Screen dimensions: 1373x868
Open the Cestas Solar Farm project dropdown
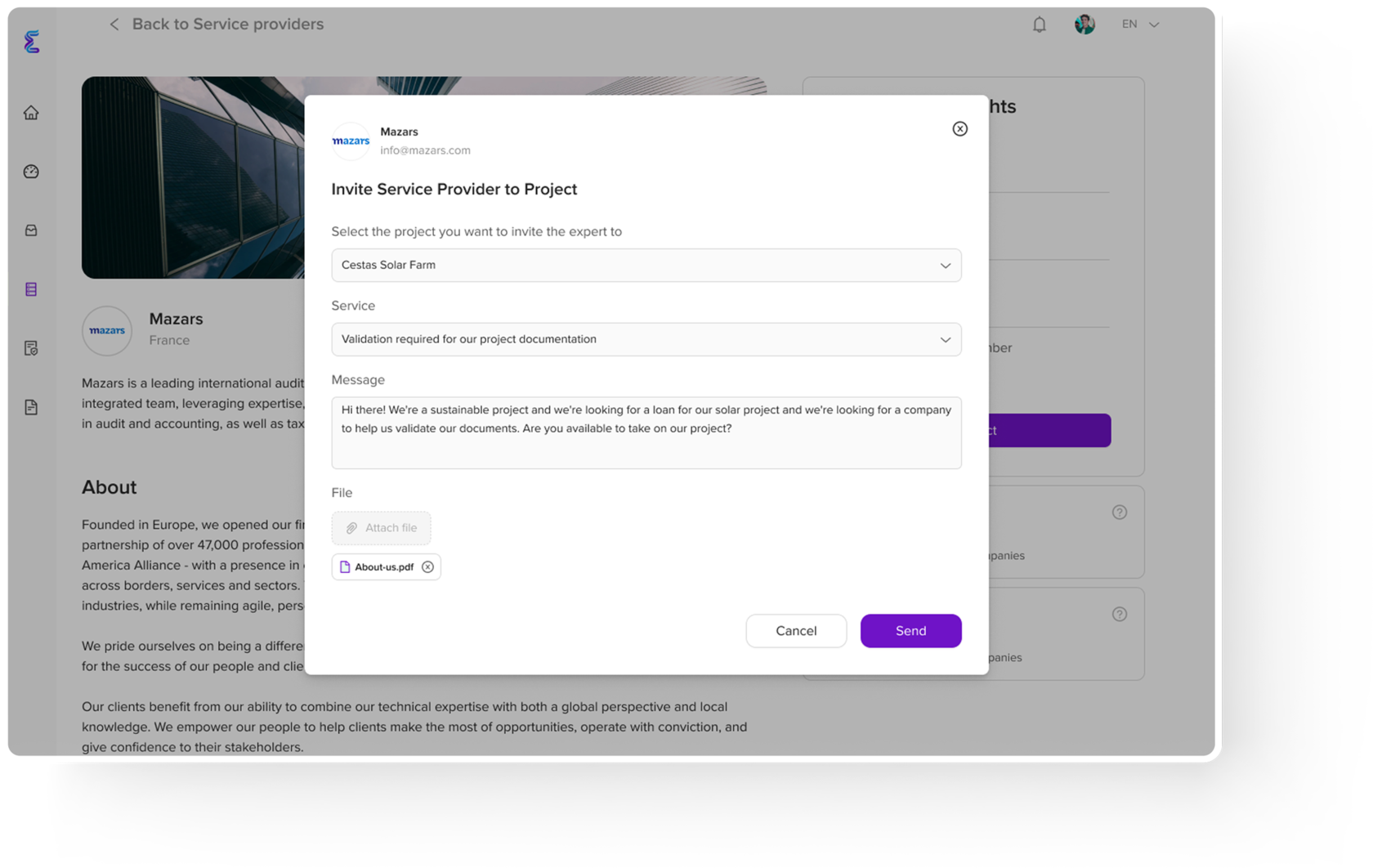click(x=646, y=266)
